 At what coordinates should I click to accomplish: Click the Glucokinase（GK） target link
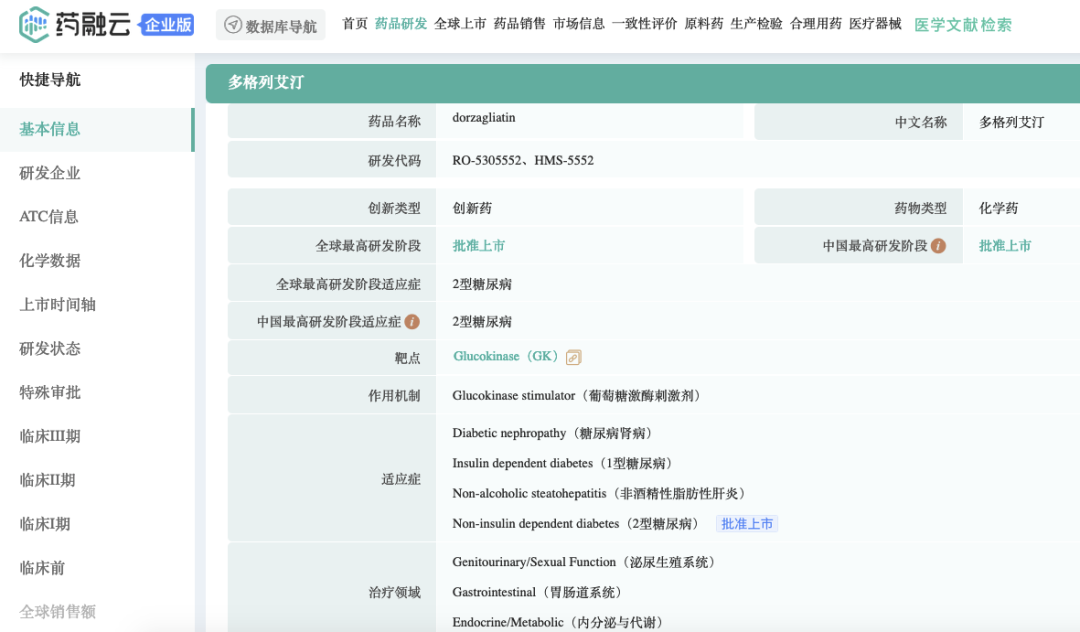click(505, 357)
